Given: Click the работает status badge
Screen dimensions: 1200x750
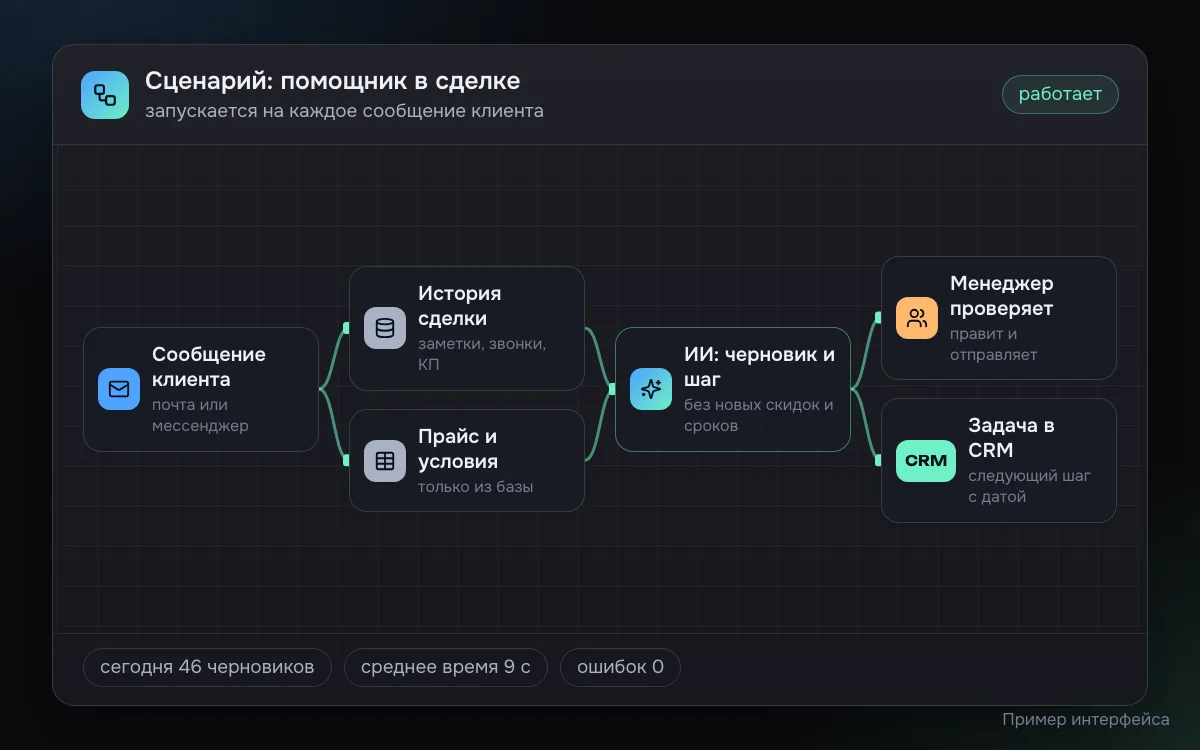Looking at the screenshot, I should click(x=1060, y=94).
